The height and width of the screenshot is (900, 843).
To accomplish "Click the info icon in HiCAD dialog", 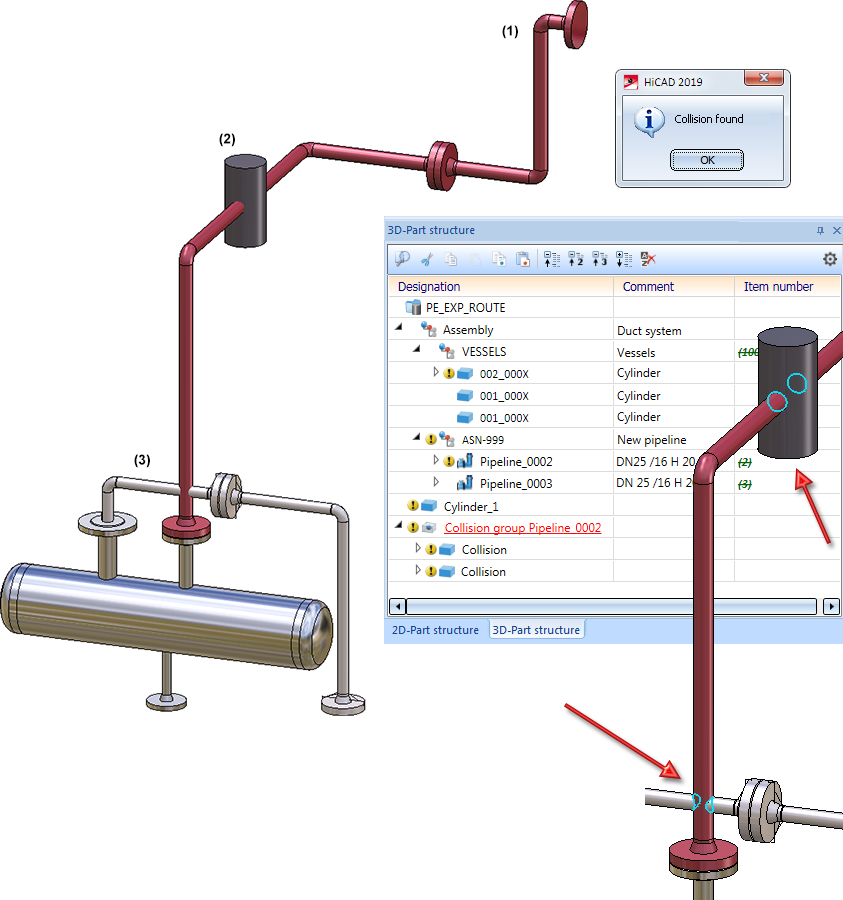I will pyautogui.click(x=649, y=122).
